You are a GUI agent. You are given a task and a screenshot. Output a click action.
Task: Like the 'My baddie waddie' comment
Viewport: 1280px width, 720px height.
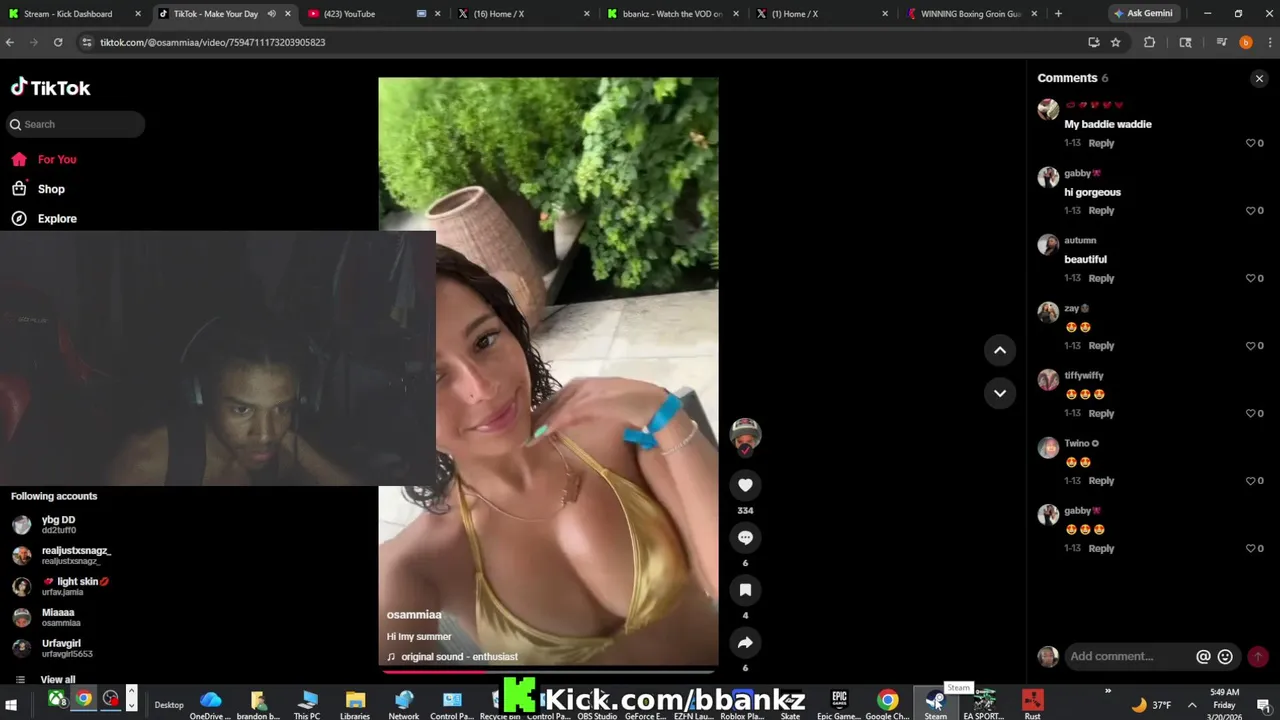coord(1250,143)
